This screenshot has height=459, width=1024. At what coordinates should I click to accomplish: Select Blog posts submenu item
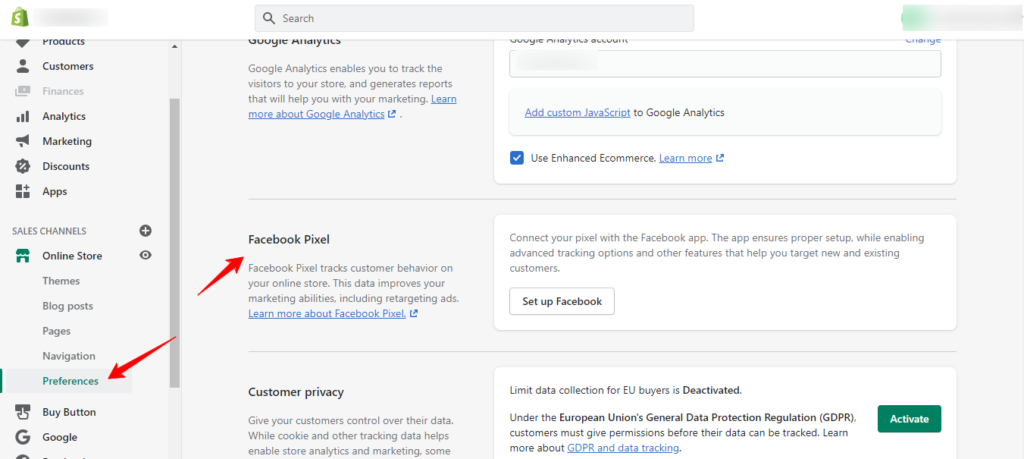tap(68, 306)
